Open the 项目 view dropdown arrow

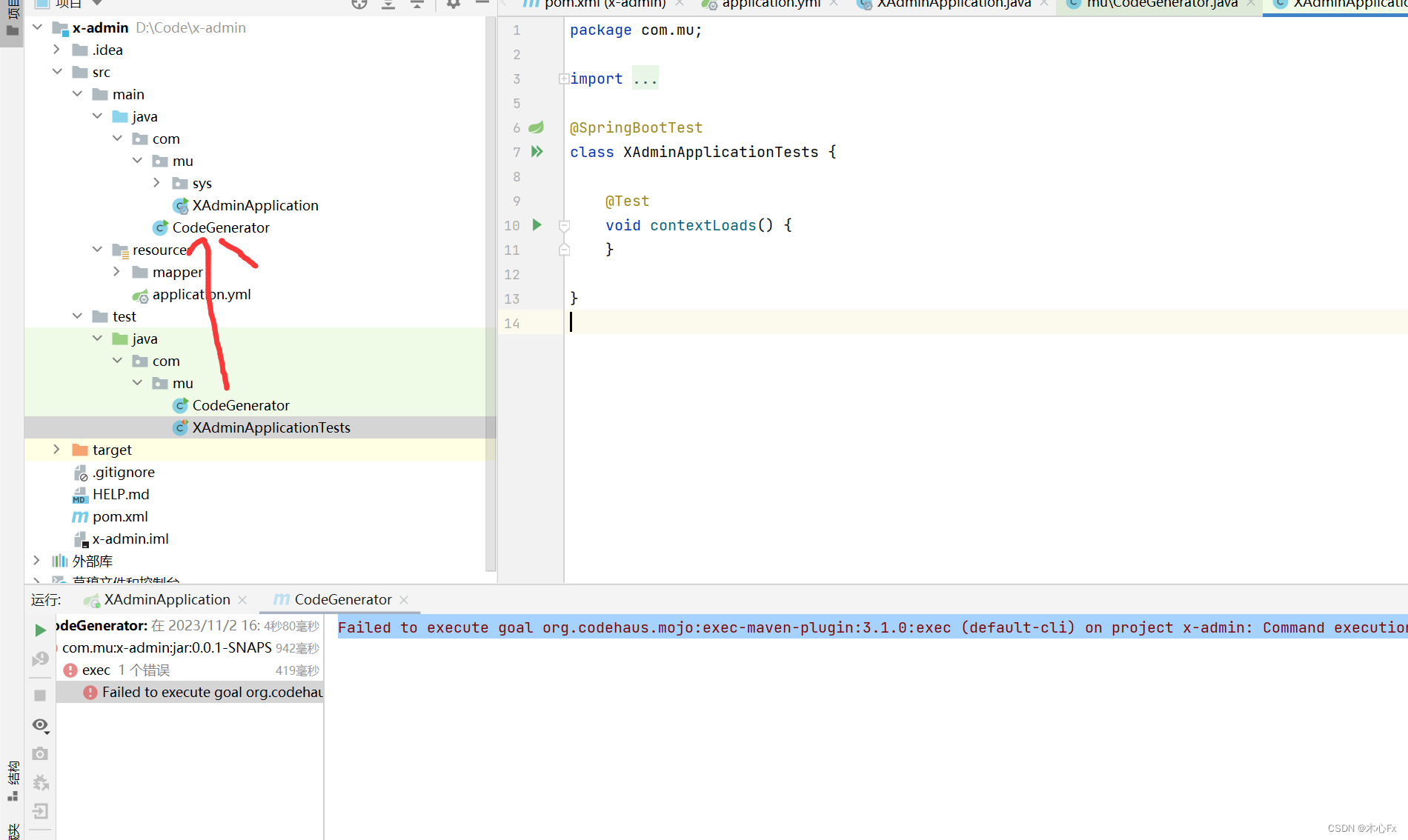tap(97, 3)
